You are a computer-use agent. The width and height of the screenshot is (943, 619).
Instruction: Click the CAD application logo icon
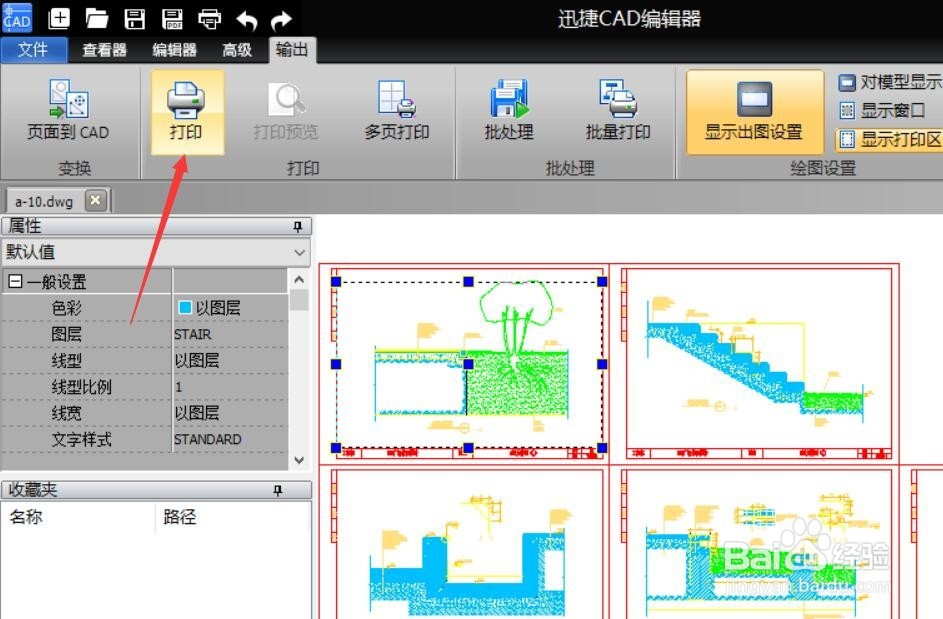[17, 17]
